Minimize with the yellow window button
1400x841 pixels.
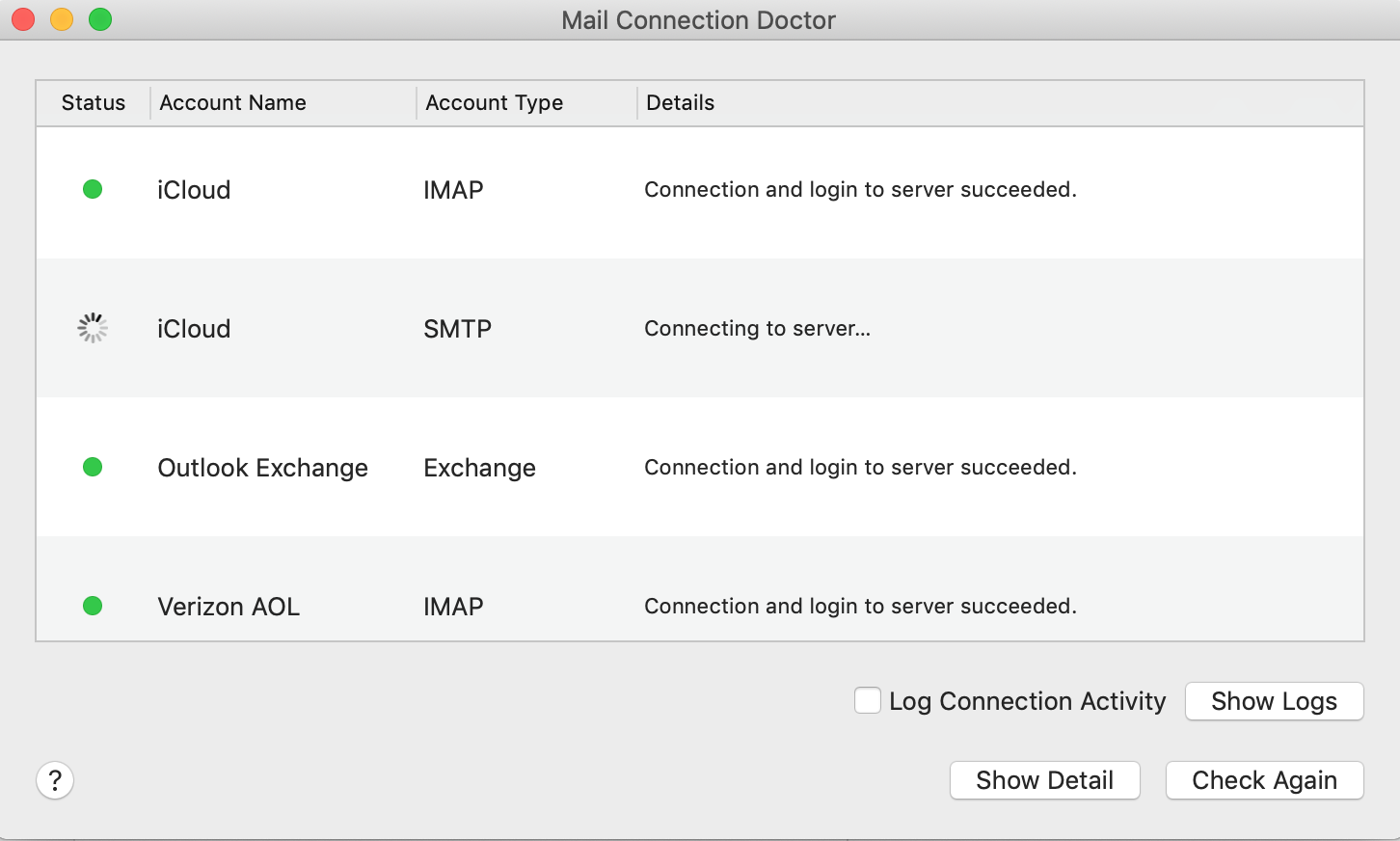[62, 19]
